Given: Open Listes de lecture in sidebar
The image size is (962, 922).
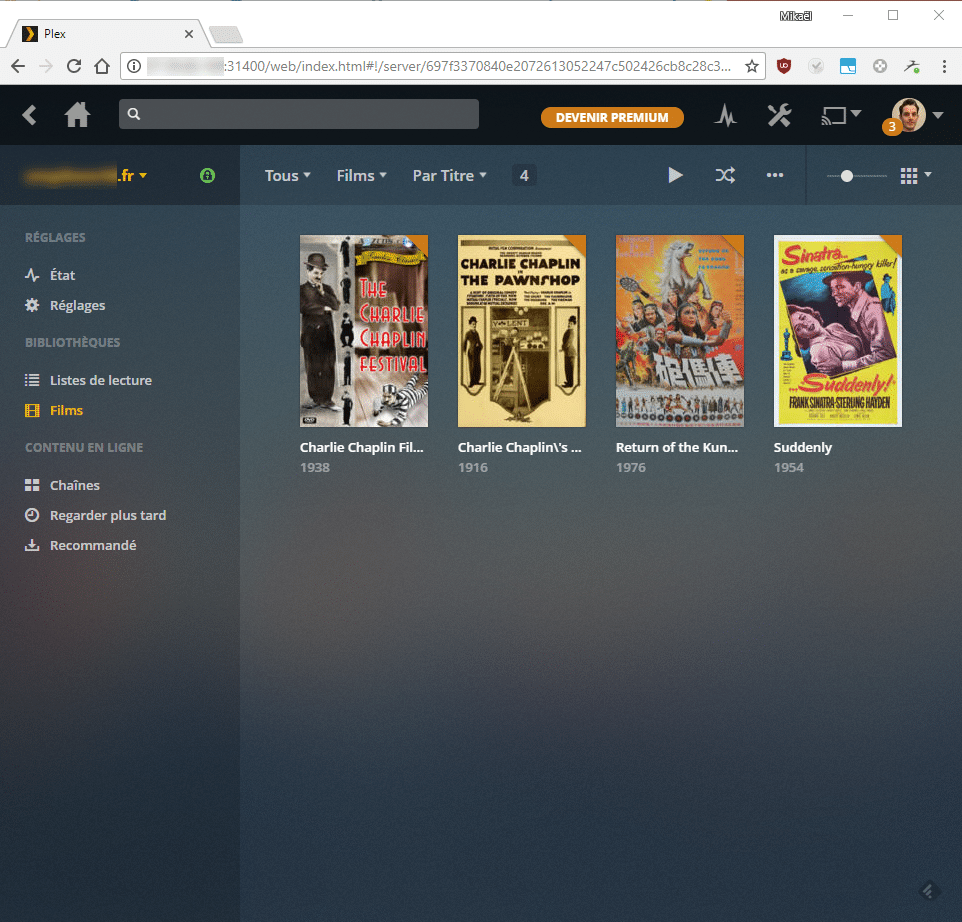Looking at the screenshot, I should (x=100, y=380).
